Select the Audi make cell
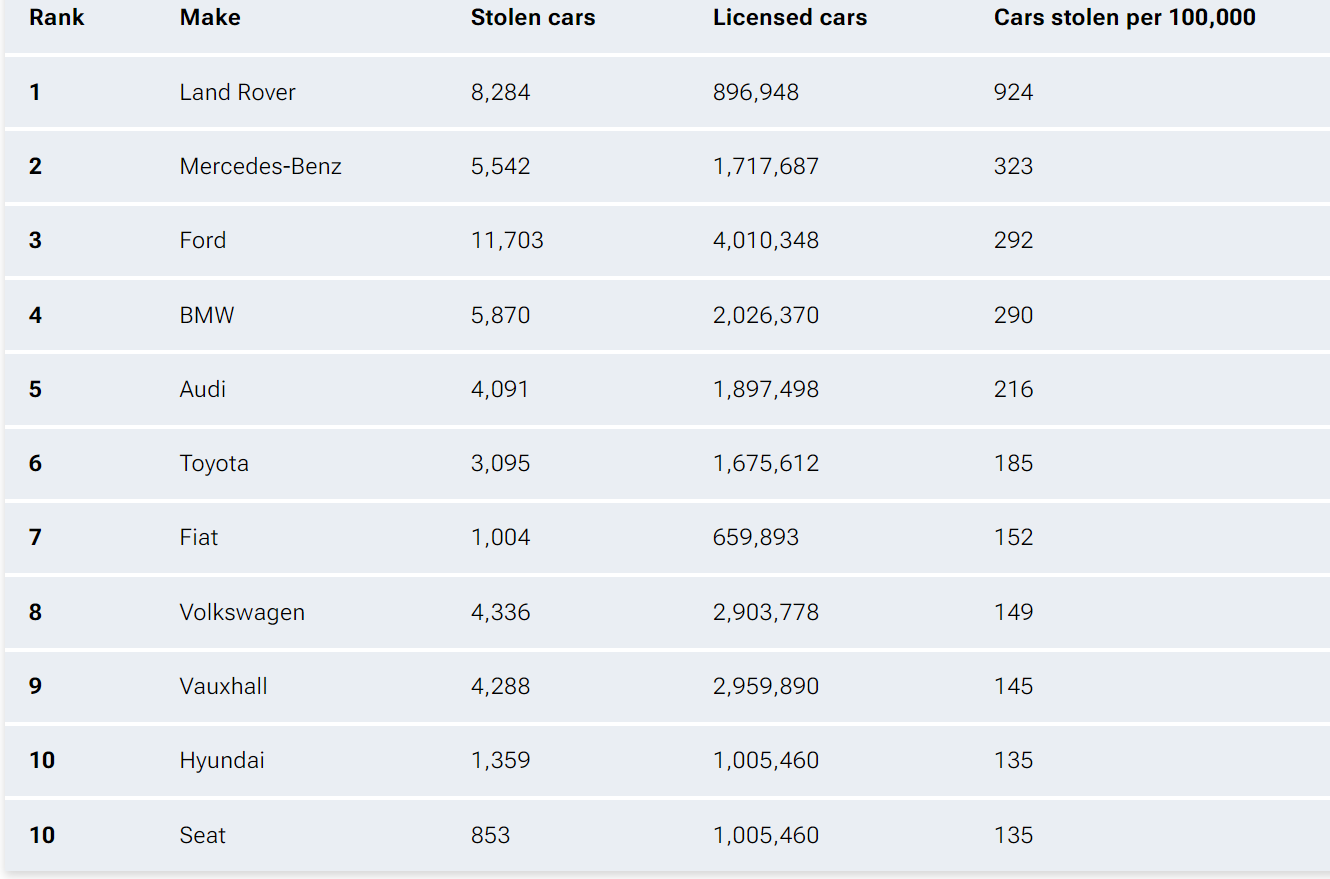Image resolution: width=1330 pixels, height=879 pixels. point(203,389)
